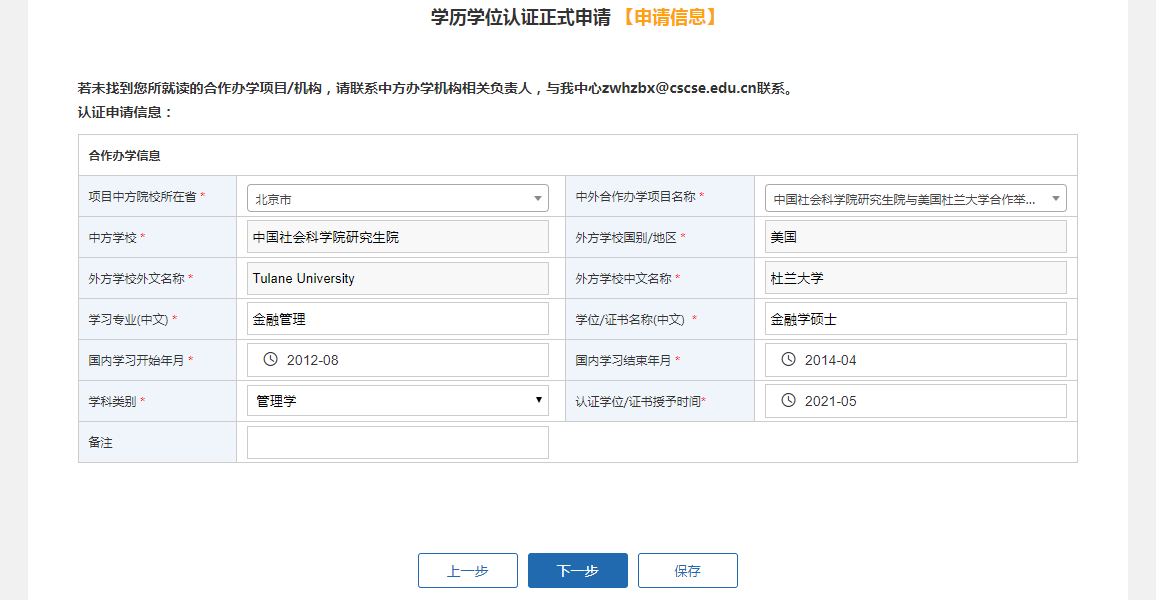Viewport: 1156px width, 600px height.
Task: Open the 学科类别 dropdown showing 管理学
Action: pos(397,401)
